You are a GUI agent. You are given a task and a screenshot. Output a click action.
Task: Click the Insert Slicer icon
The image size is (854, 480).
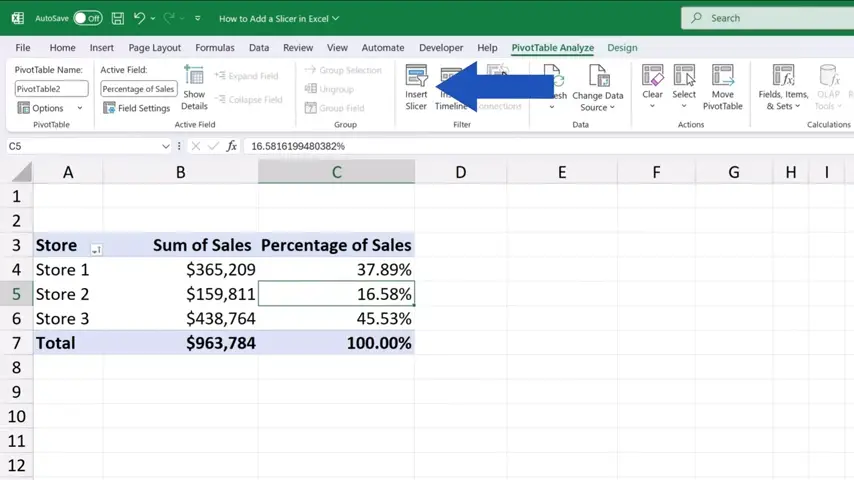(x=416, y=87)
